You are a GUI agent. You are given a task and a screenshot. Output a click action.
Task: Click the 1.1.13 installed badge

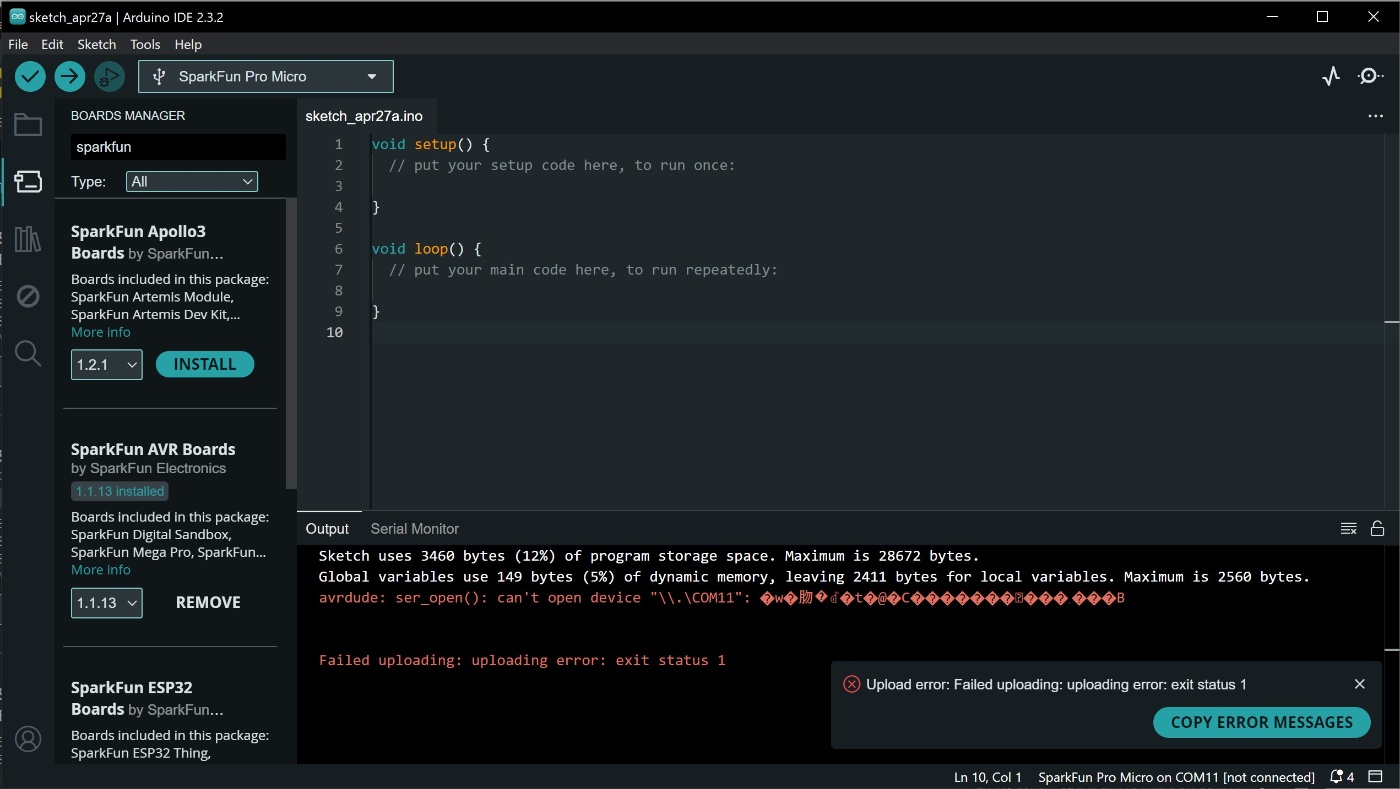(x=120, y=491)
